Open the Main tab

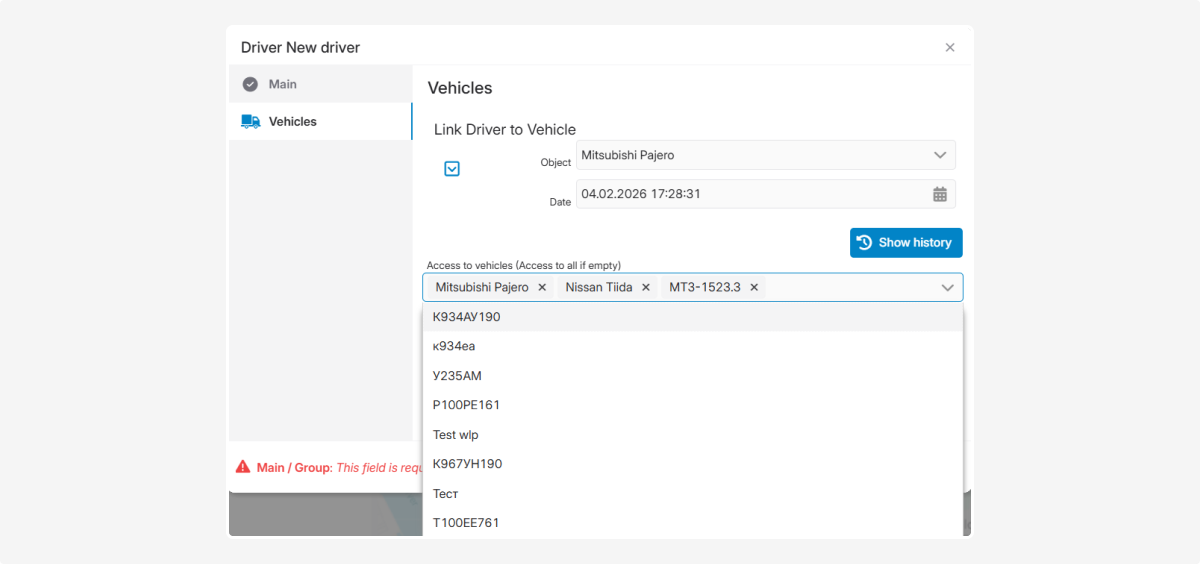click(x=282, y=84)
